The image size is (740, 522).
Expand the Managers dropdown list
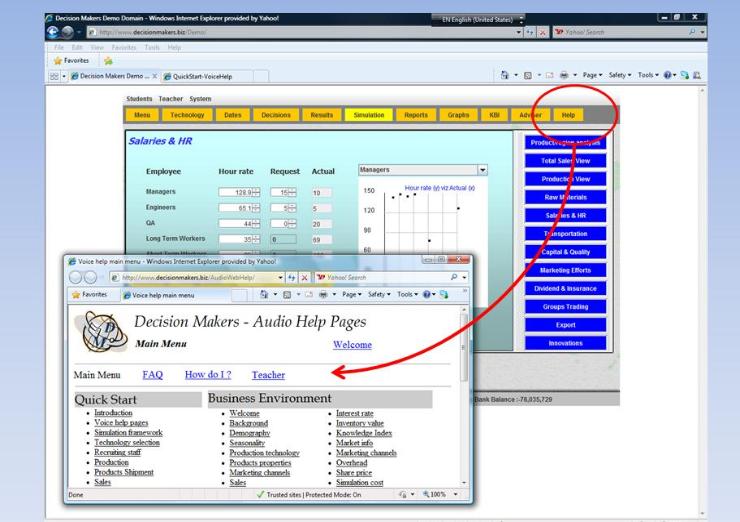pyautogui.click(x=483, y=171)
